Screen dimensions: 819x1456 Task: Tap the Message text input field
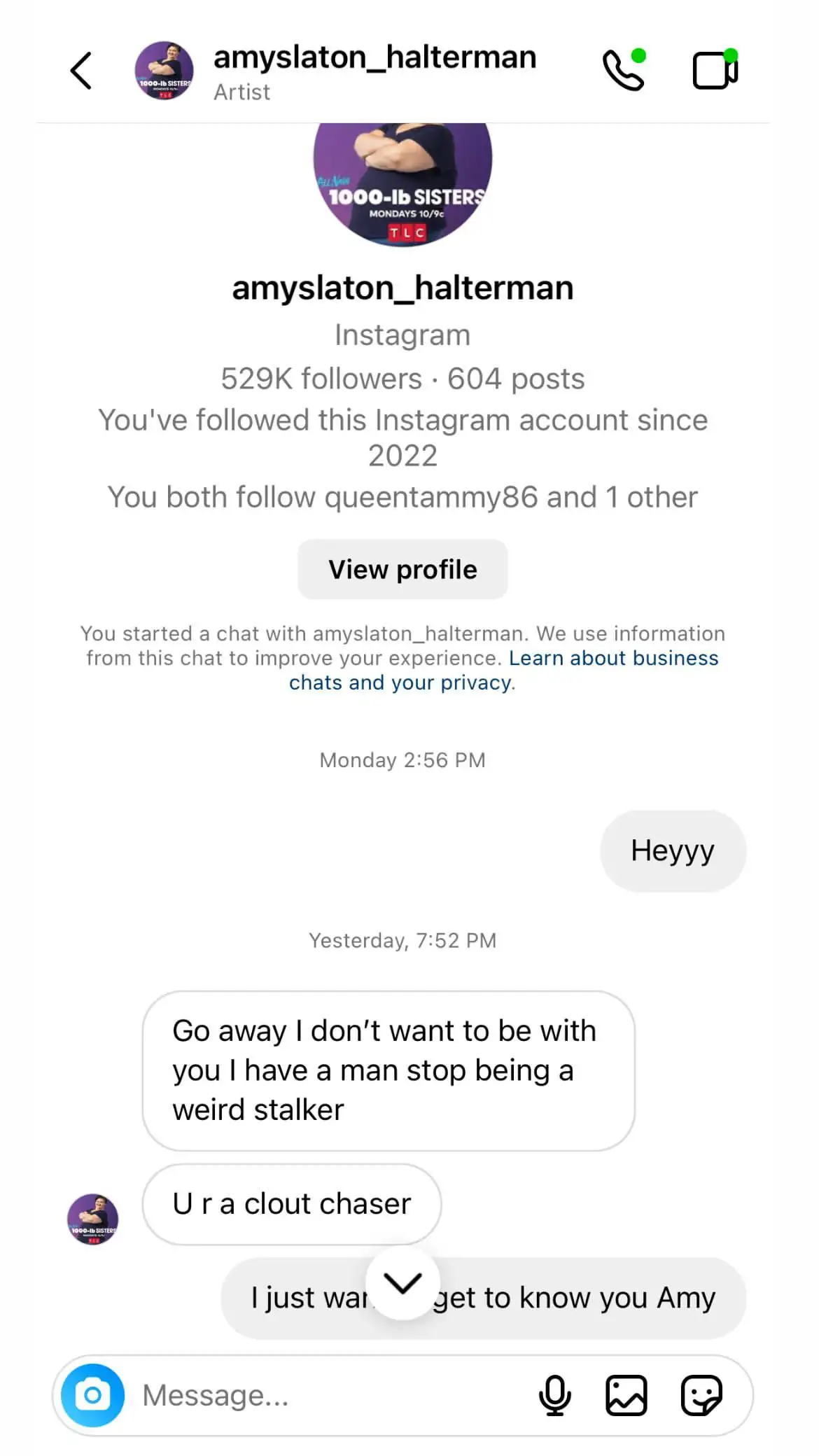315,1394
